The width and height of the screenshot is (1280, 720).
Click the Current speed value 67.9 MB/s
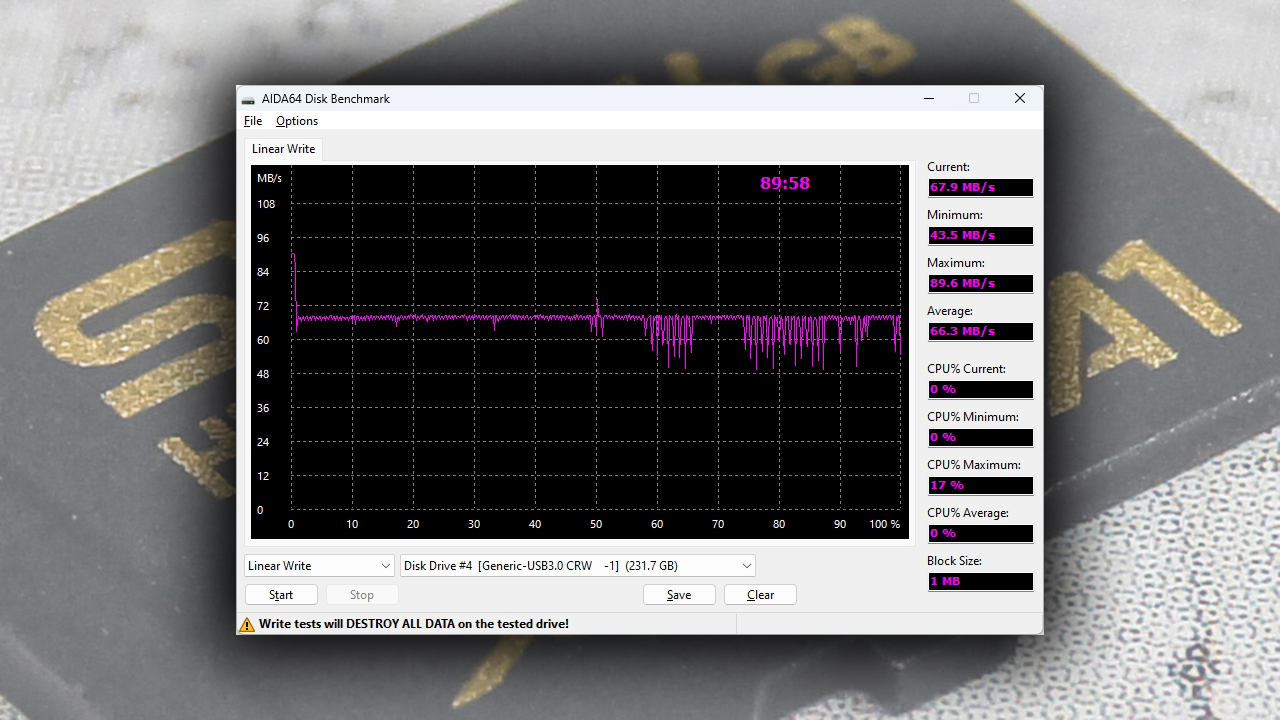tap(980, 187)
